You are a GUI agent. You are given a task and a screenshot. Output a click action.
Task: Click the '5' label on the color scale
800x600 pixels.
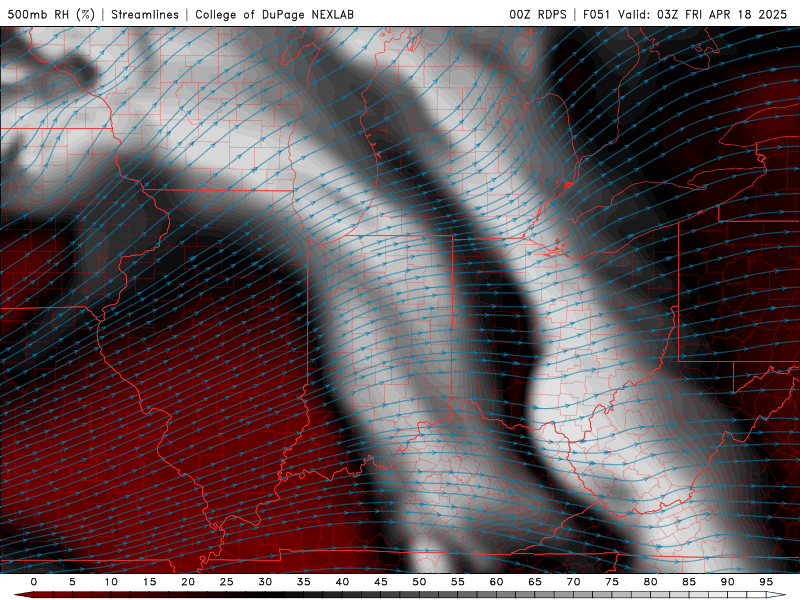point(72,582)
